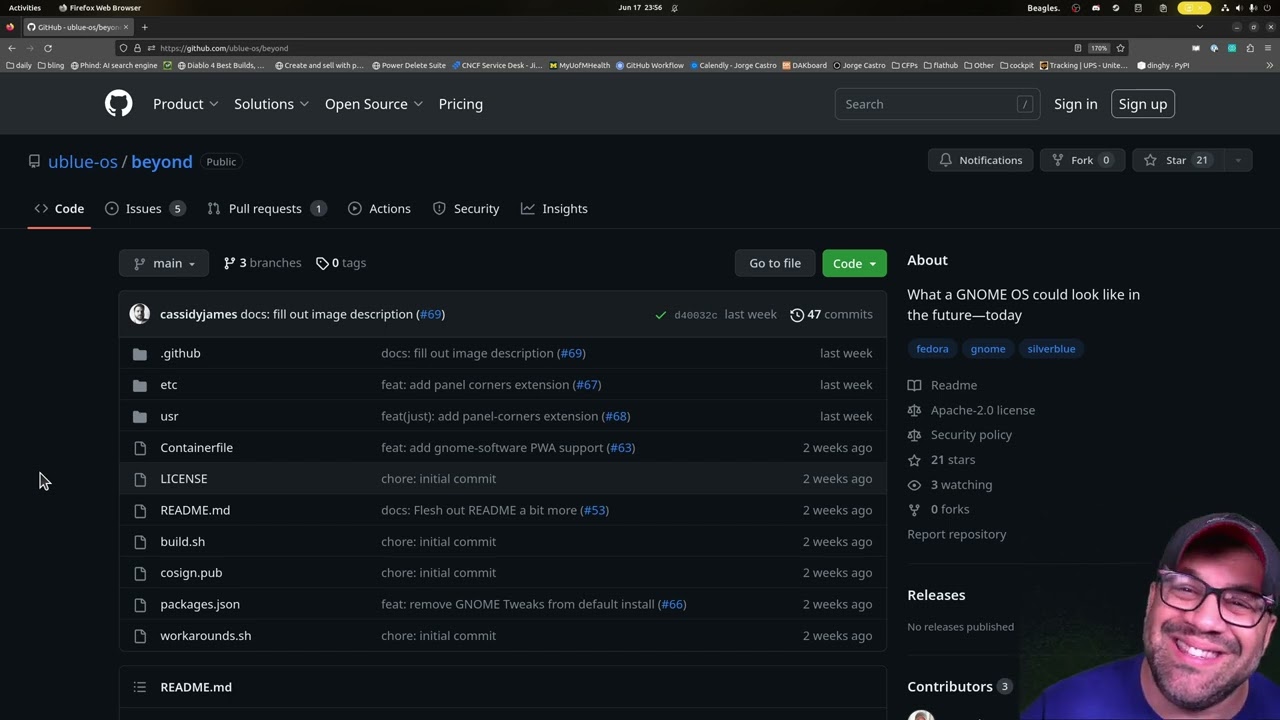
Task: Reload the page with the refresh icon
Action: coord(48,48)
